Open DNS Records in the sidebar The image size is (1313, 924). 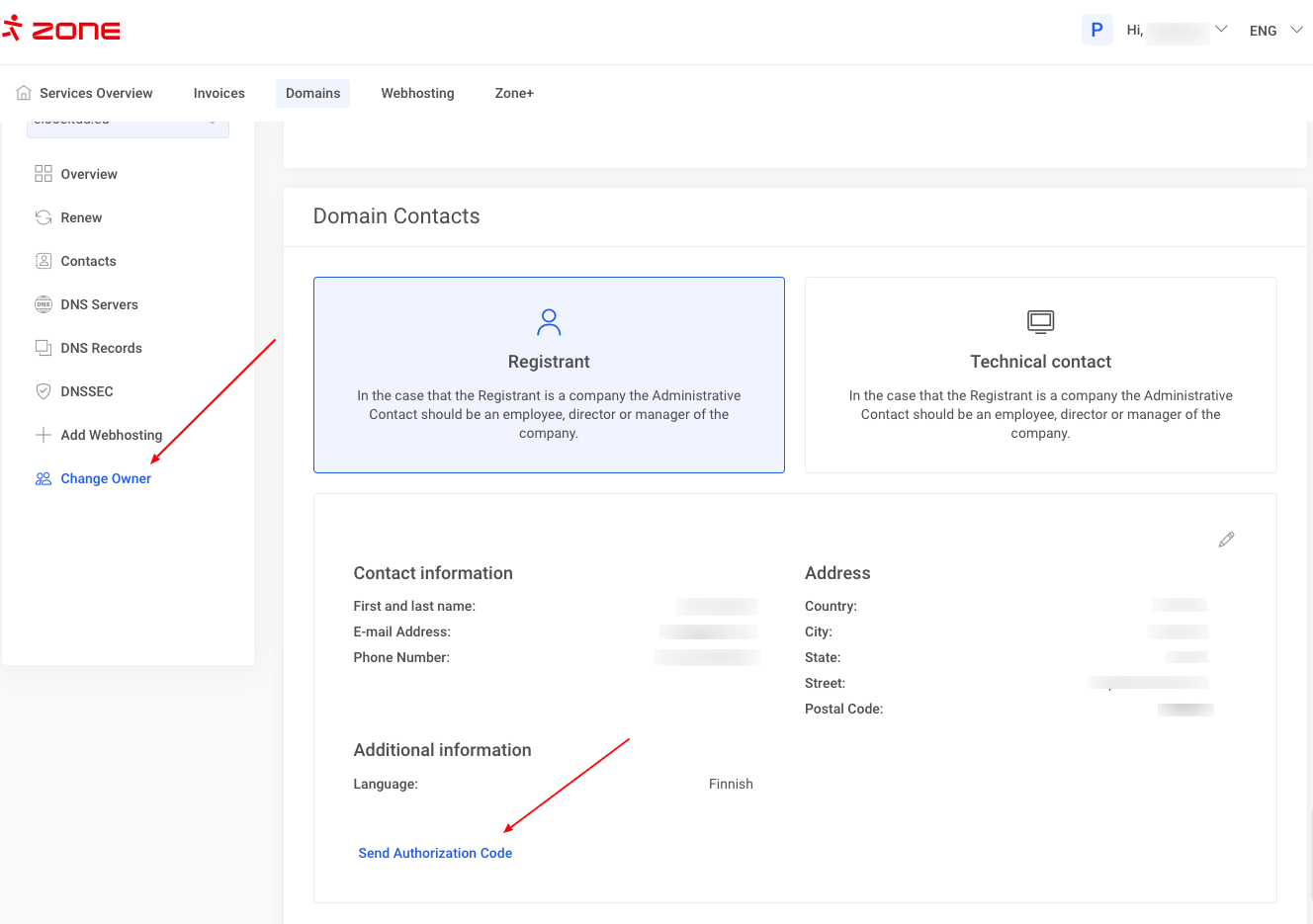pyautogui.click(x=101, y=348)
